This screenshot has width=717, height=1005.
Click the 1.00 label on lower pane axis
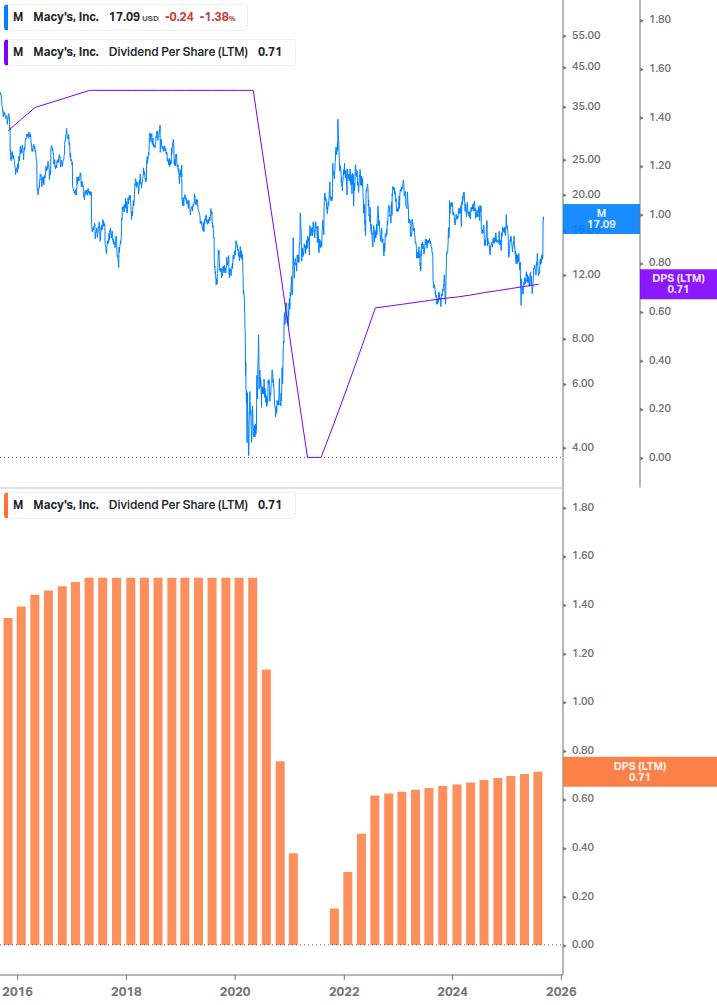583,702
